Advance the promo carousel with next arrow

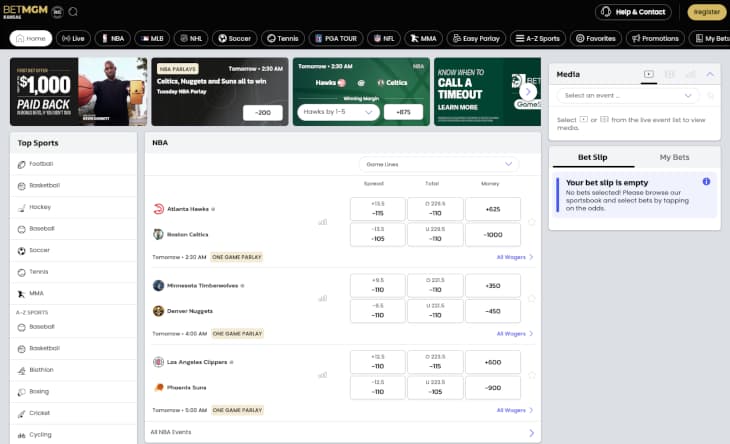528,92
